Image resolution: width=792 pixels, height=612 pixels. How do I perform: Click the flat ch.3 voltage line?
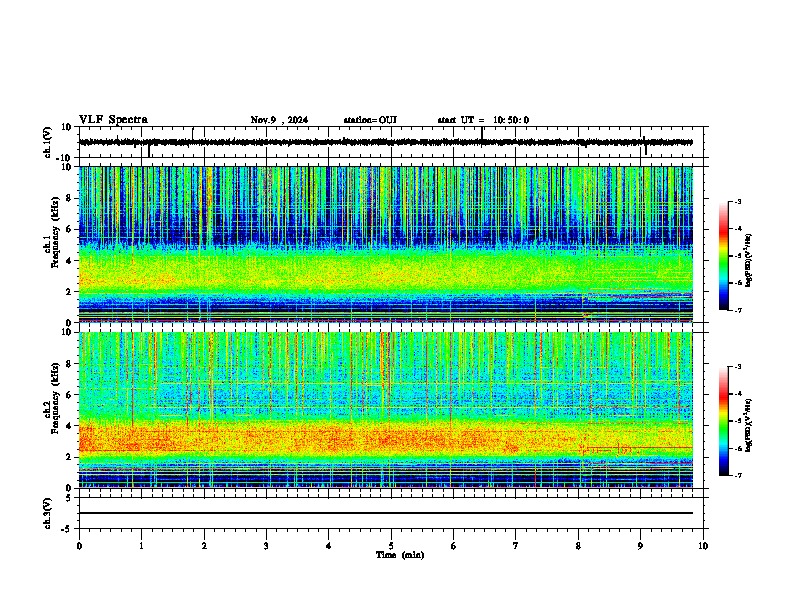(385, 513)
